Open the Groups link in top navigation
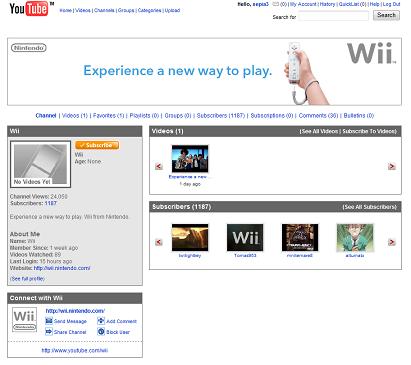 [126, 10]
